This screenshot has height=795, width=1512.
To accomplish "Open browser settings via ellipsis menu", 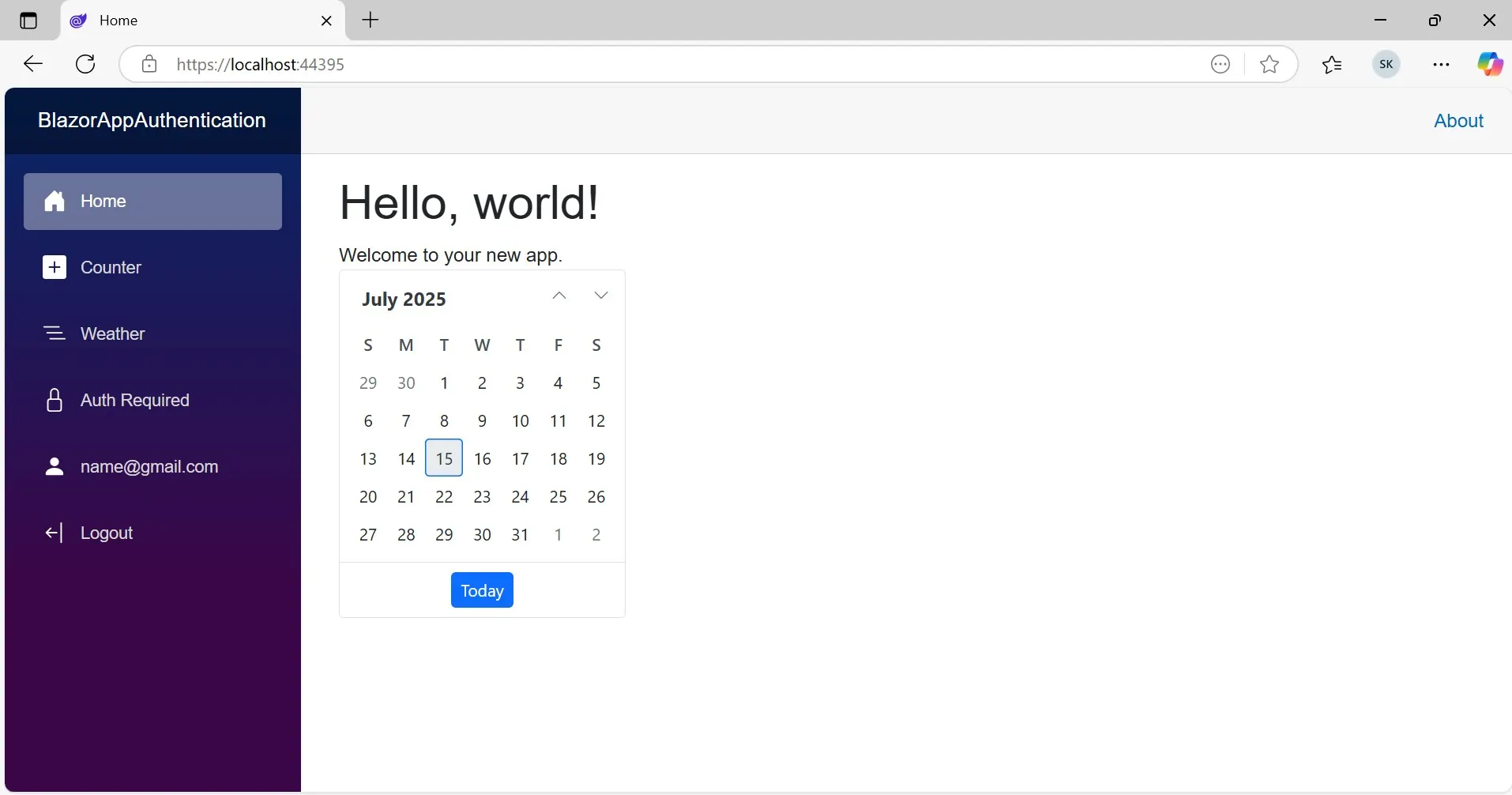I will pos(1440,64).
